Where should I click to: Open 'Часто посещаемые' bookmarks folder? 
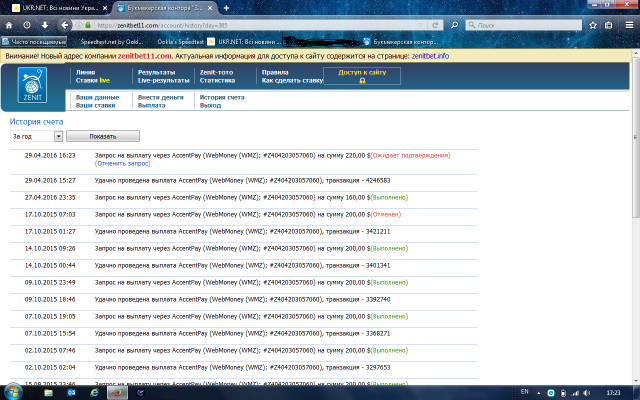pyautogui.click(x=34, y=42)
